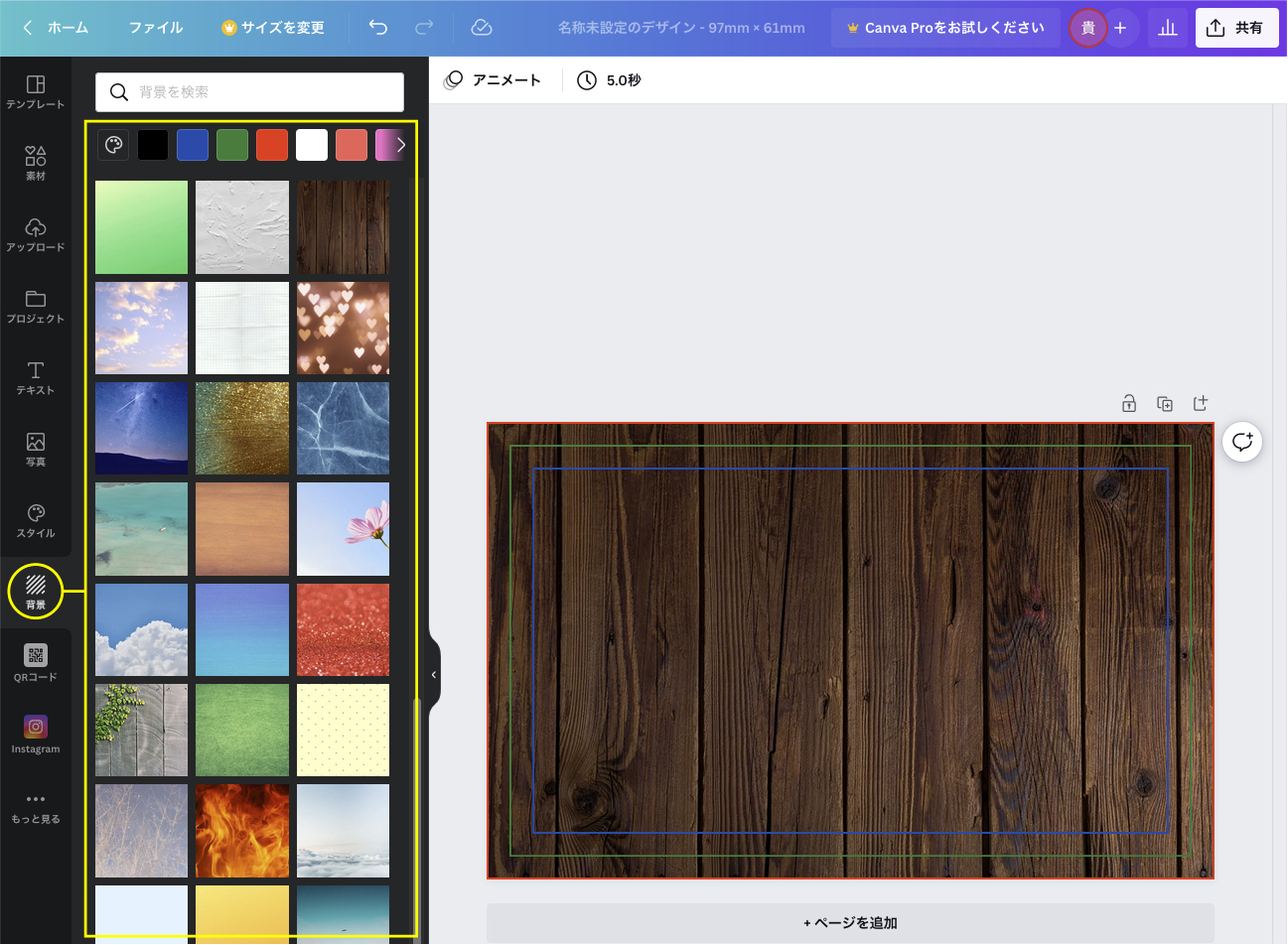Choose the turquoise sea background
1288x945 pixels.
[141, 529]
